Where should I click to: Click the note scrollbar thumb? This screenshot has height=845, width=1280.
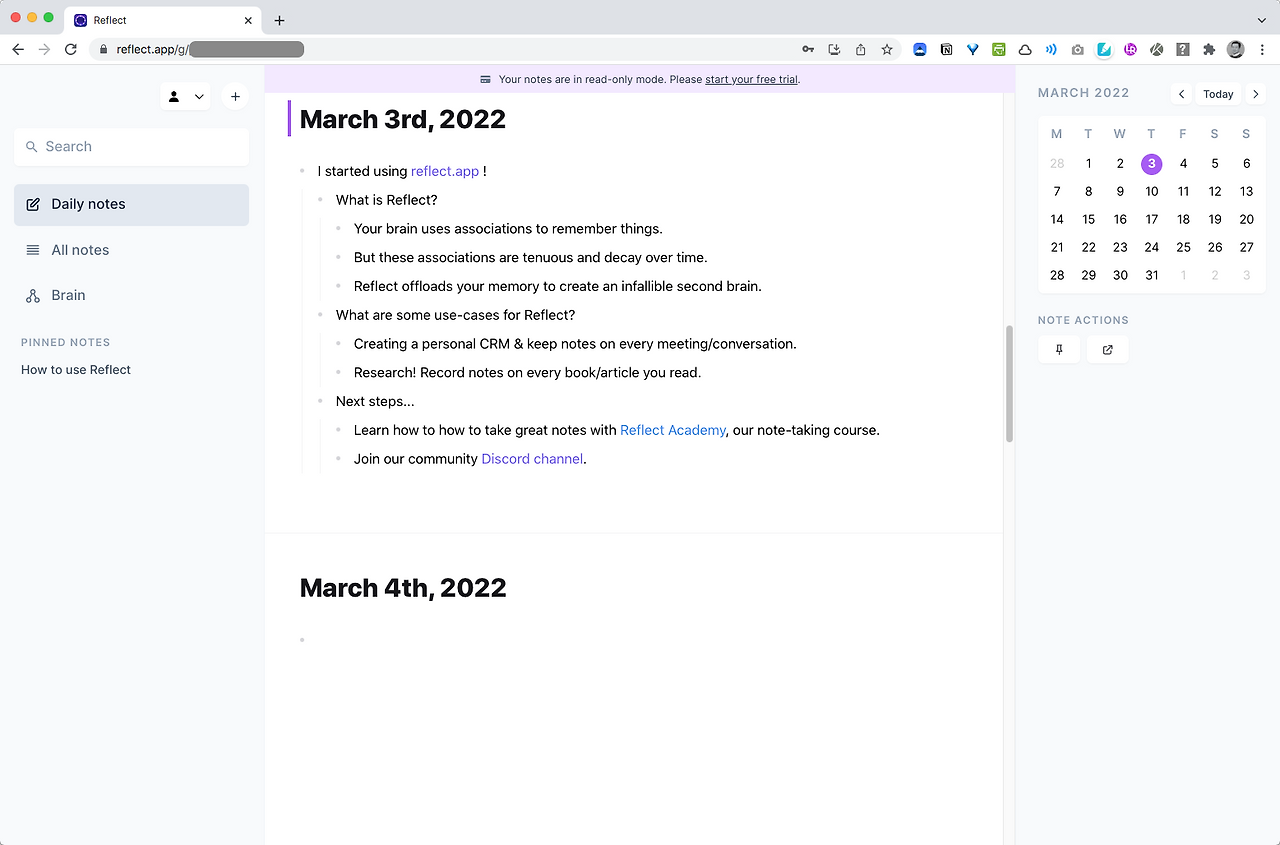coord(1009,385)
